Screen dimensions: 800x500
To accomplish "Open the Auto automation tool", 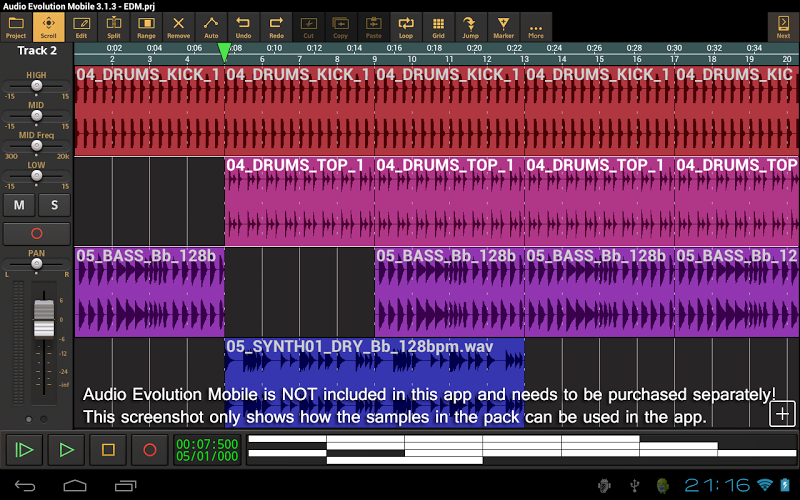I will click(211, 26).
